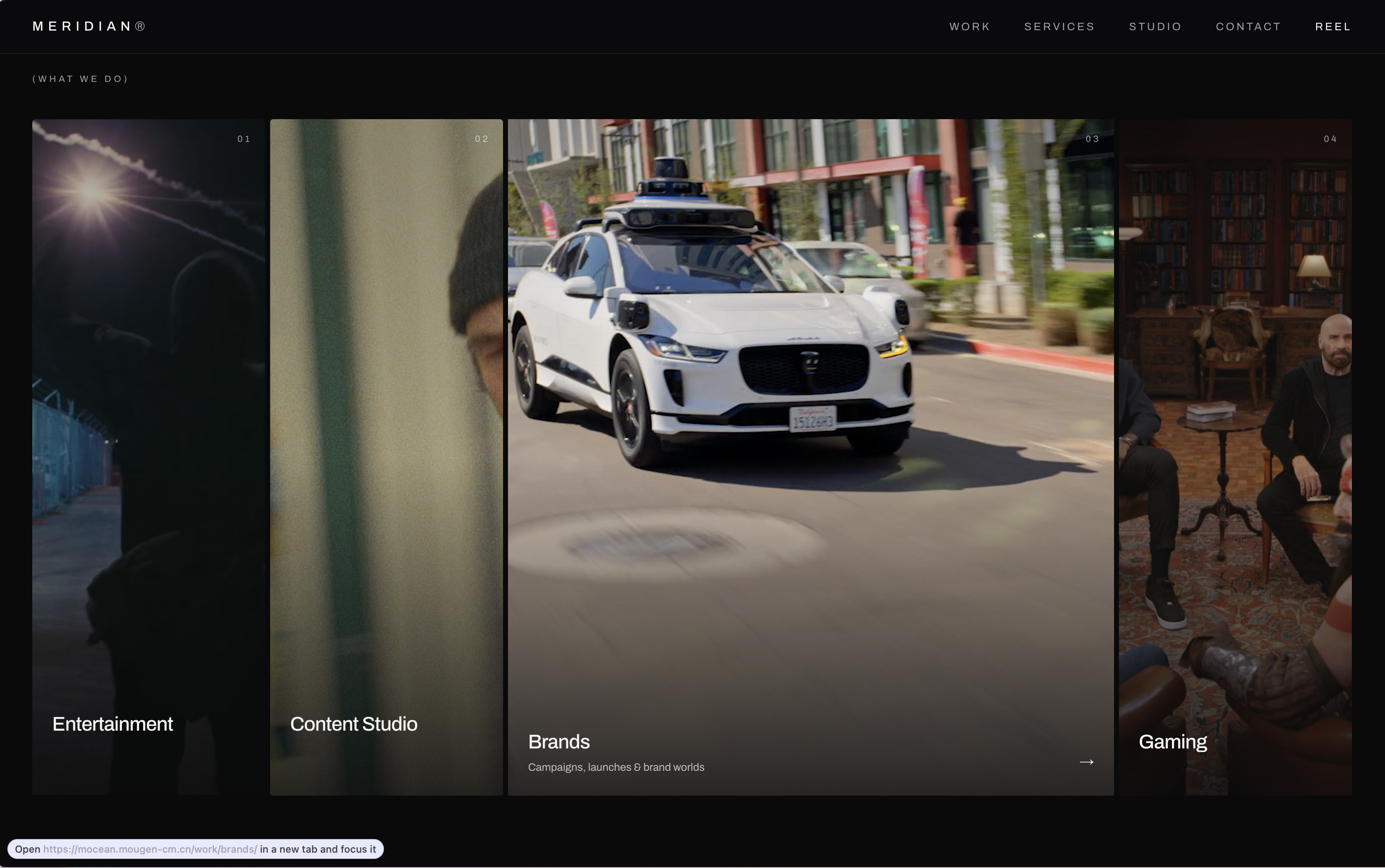Viewport: 1385px width, 868px height.
Task: Click the arrow icon on the Brands card
Action: coord(1086,762)
